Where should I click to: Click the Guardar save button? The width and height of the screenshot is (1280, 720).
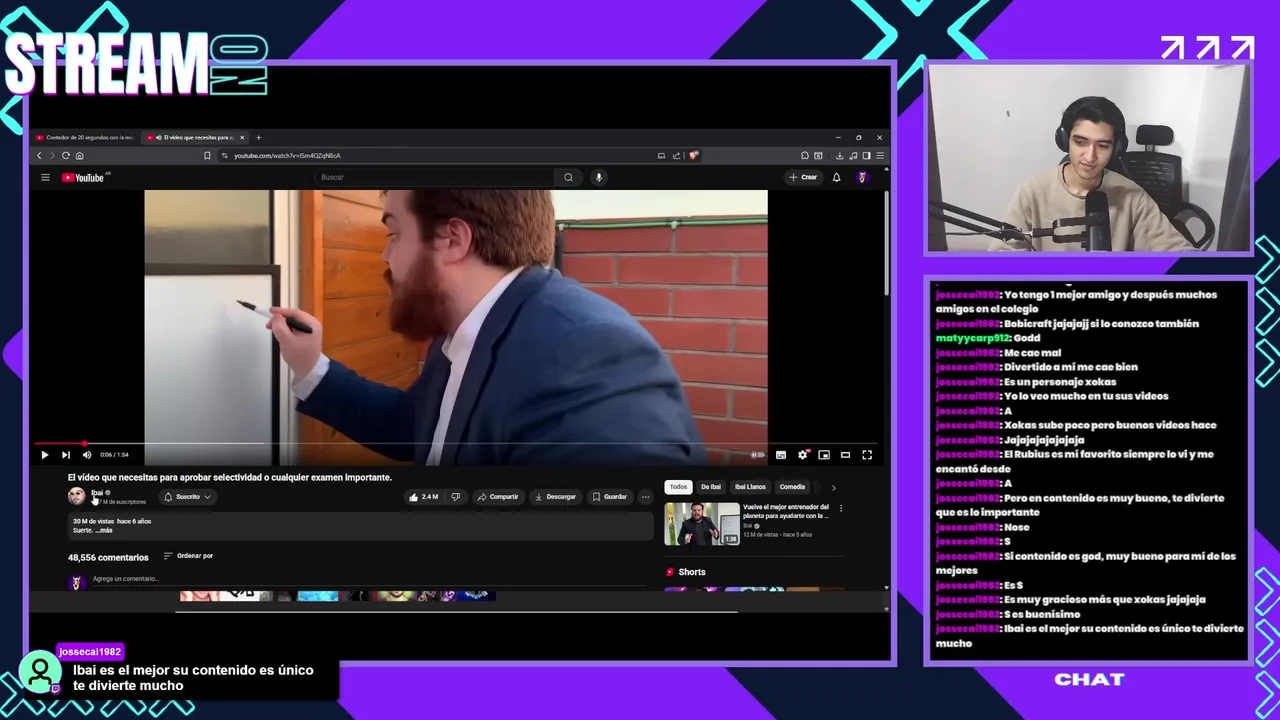(x=609, y=497)
